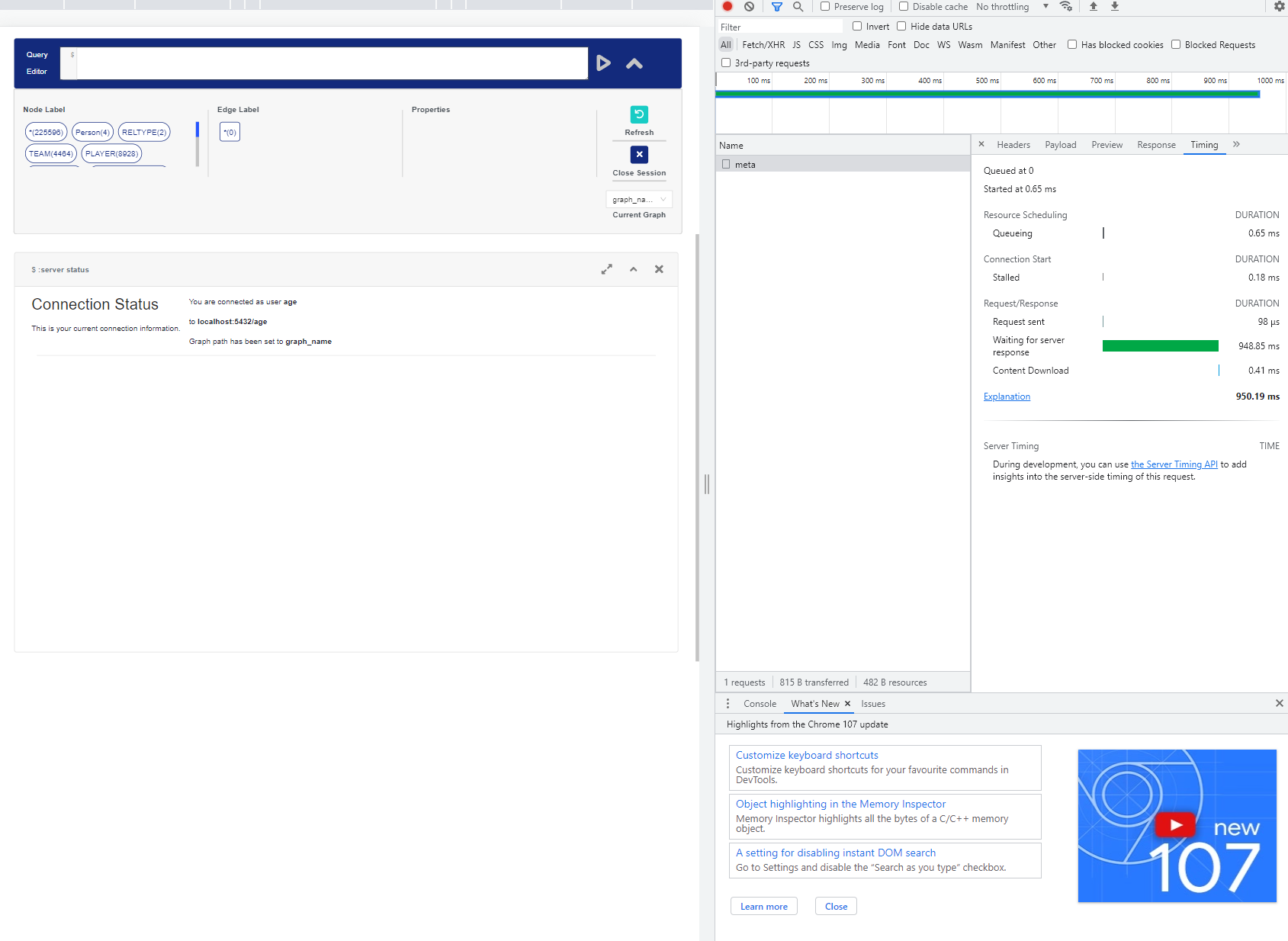Open the Issues drawer tab
Viewport: 1288px width, 941px height.
(x=873, y=704)
